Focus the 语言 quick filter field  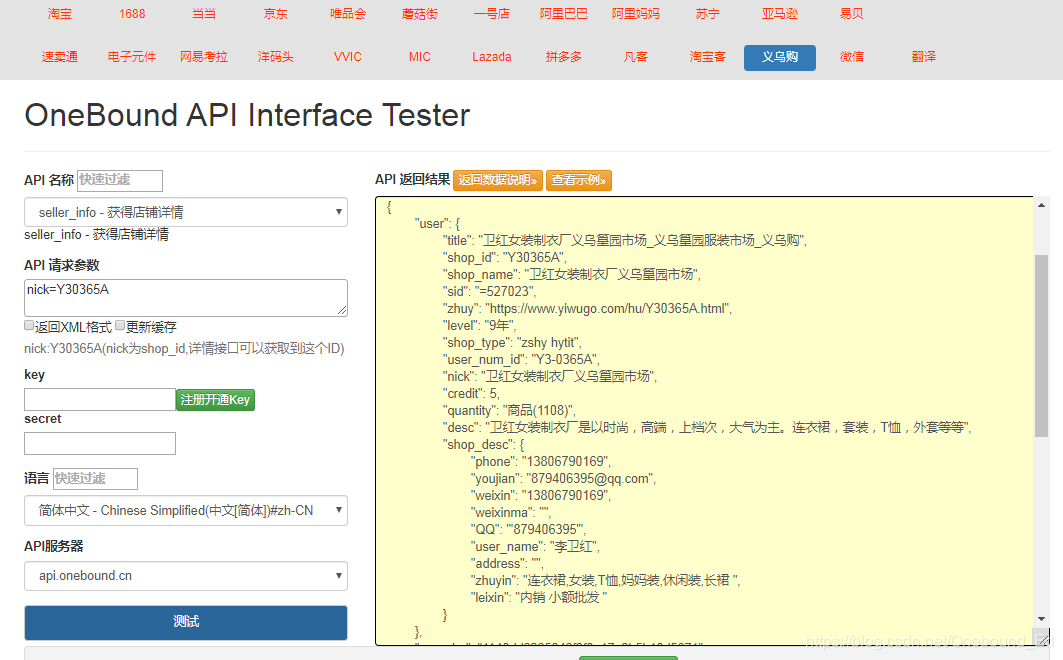[95, 478]
